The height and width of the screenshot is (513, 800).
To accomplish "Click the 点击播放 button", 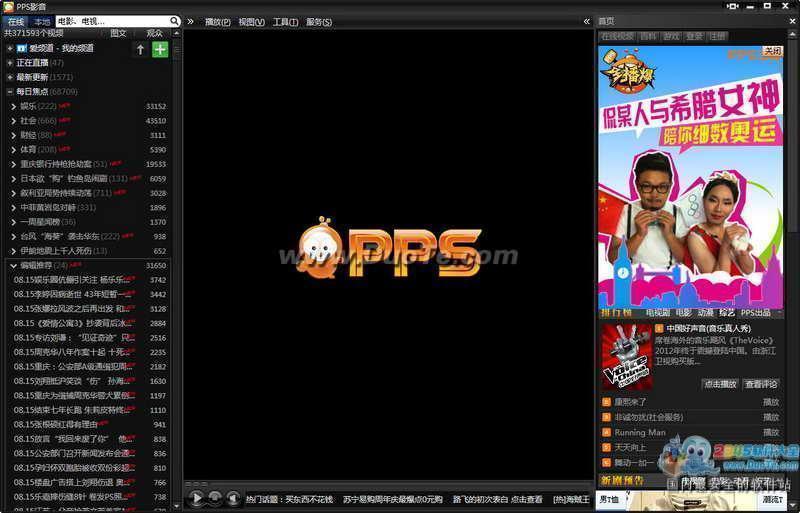I will 720,384.
